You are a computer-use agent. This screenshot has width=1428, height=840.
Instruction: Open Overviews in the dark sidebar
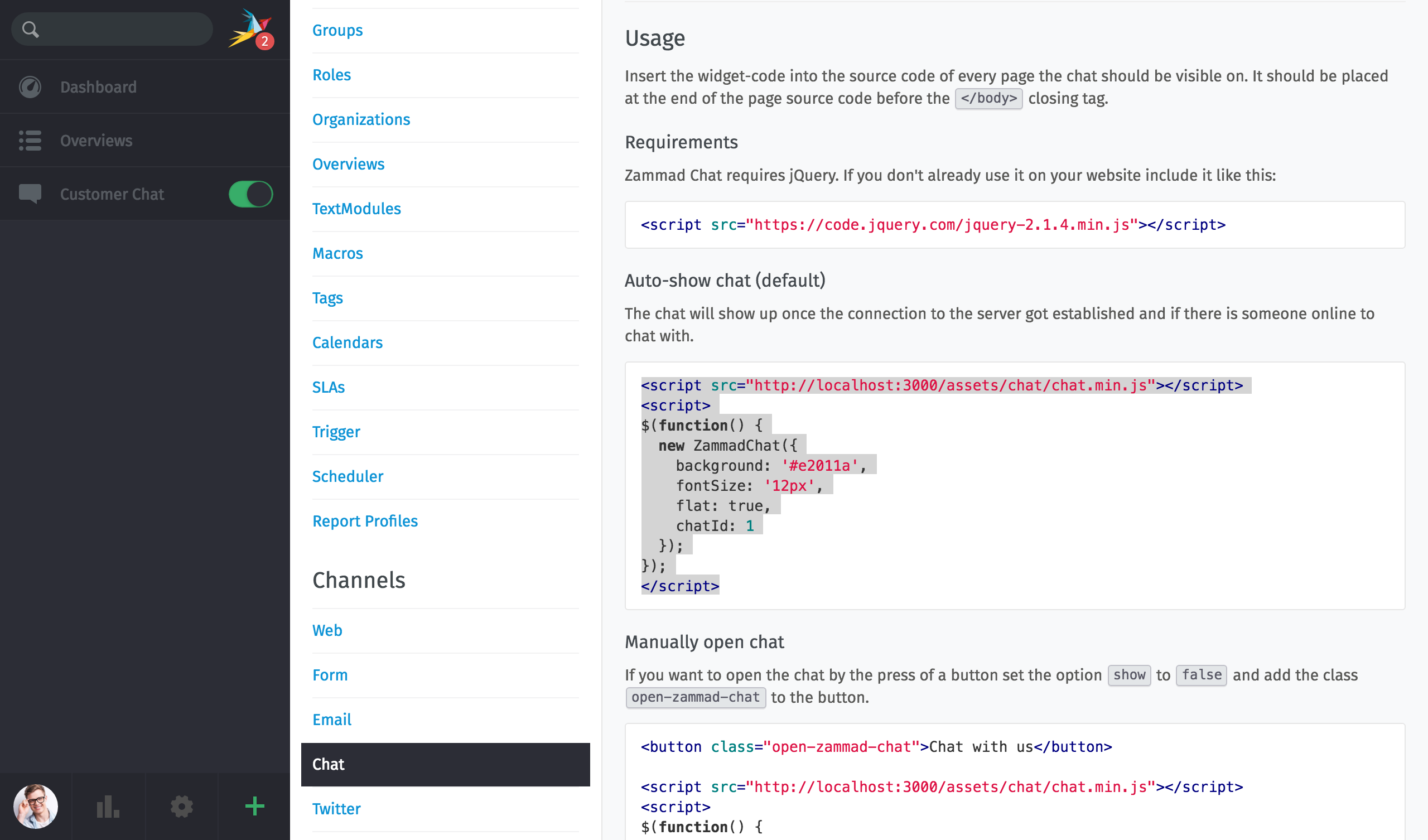click(145, 141)
